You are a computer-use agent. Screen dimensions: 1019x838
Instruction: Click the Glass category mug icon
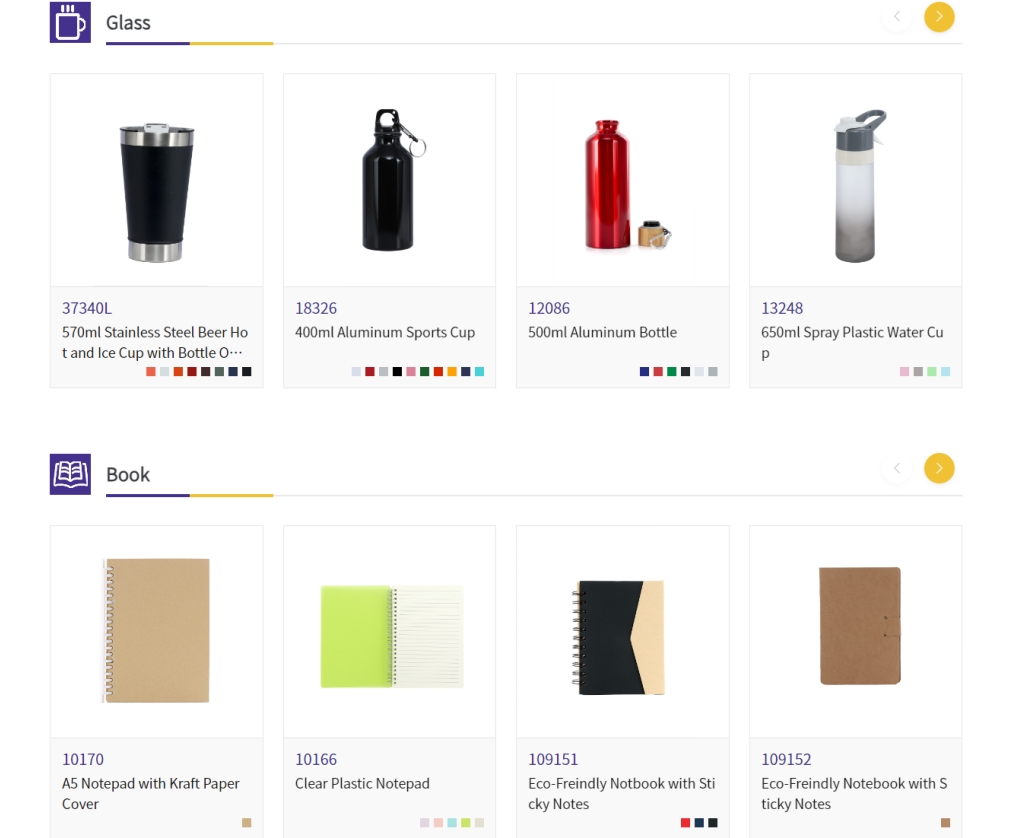coord(70,22)
